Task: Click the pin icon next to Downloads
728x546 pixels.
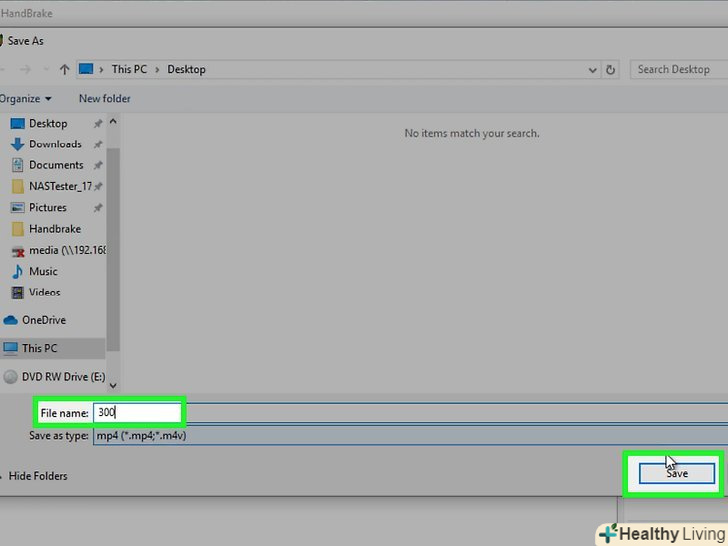Action: tap(98, 144)
